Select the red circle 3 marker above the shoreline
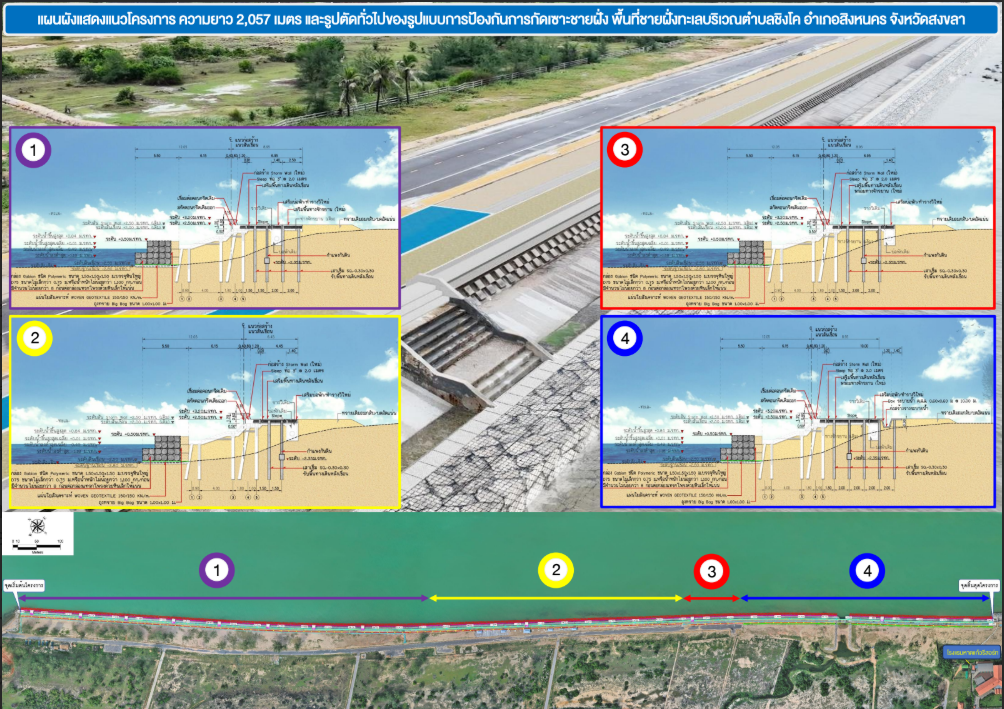 (x=711, y=571)
